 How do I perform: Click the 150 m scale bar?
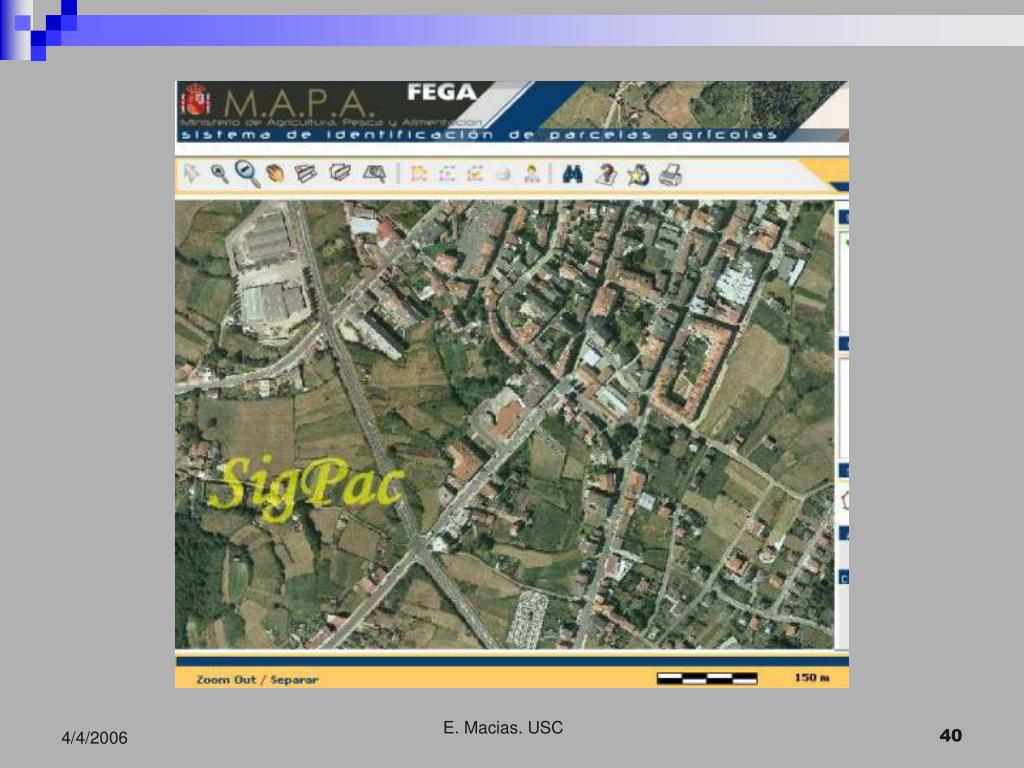click(x=707, y=679)
